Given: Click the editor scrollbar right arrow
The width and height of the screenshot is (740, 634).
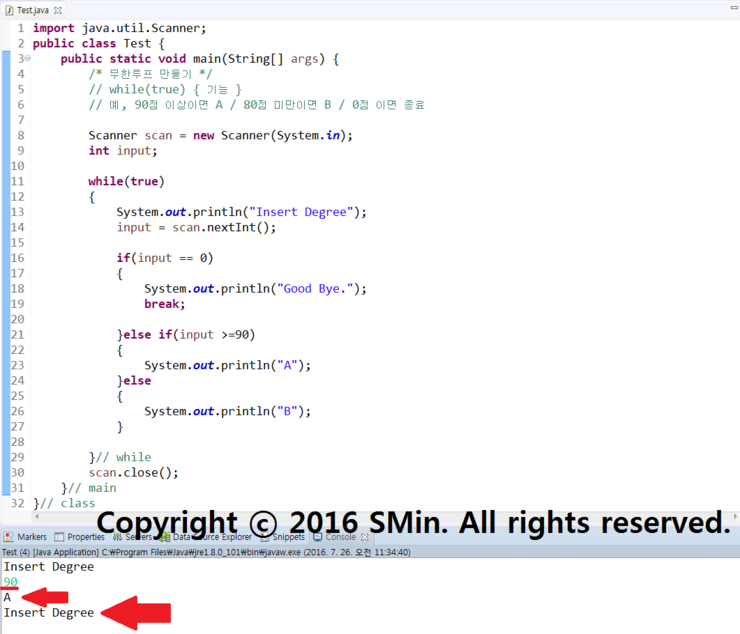Looking at the screenshot, I should pos(735,516).
